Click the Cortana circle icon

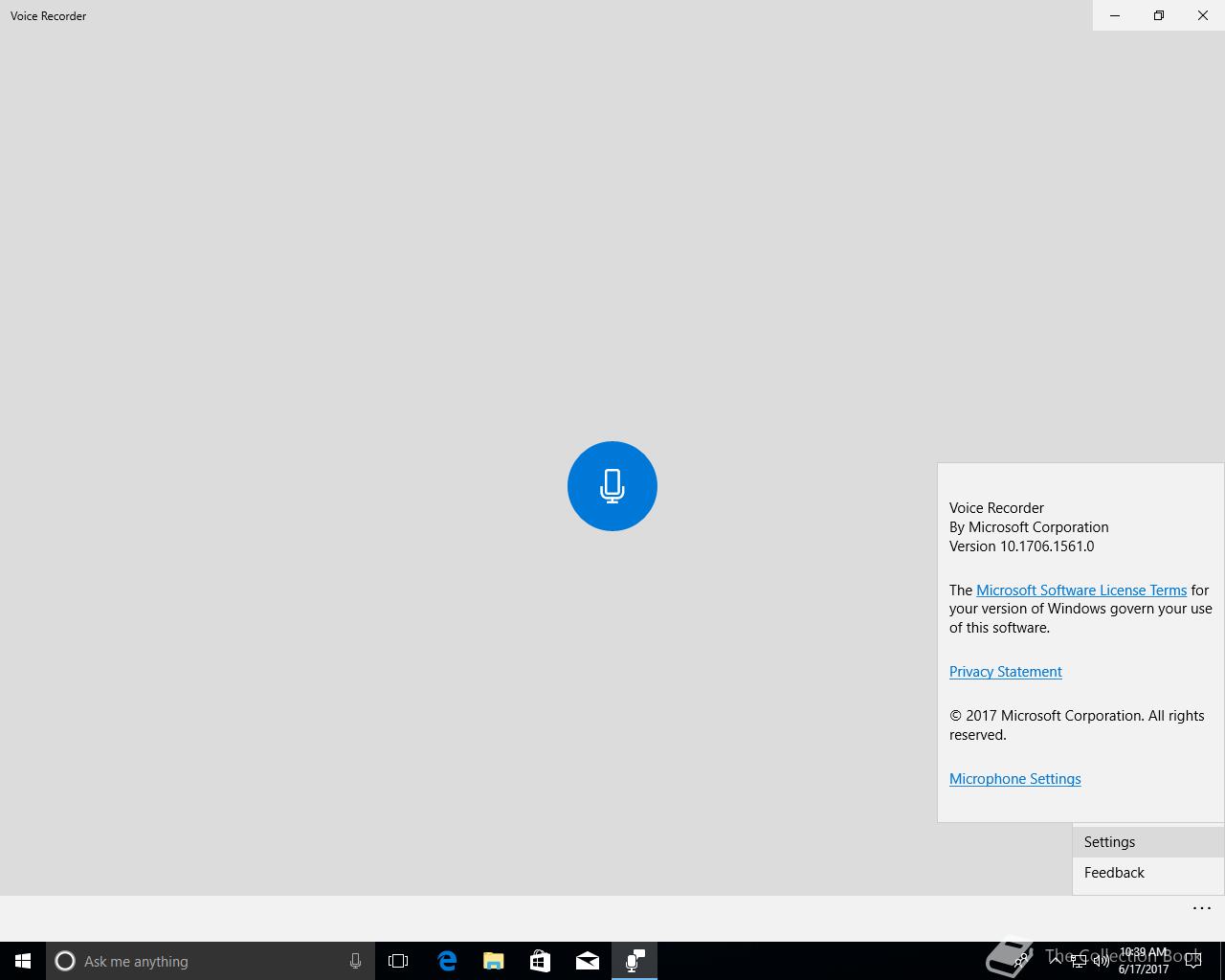click(x=65, y=961)
